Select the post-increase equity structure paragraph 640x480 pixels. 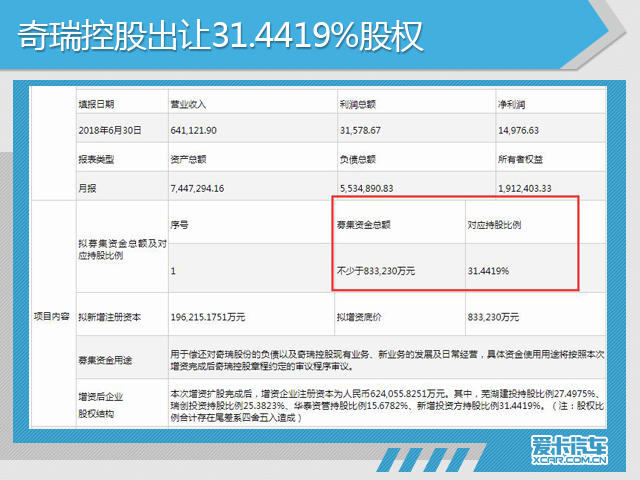(387, 406)
